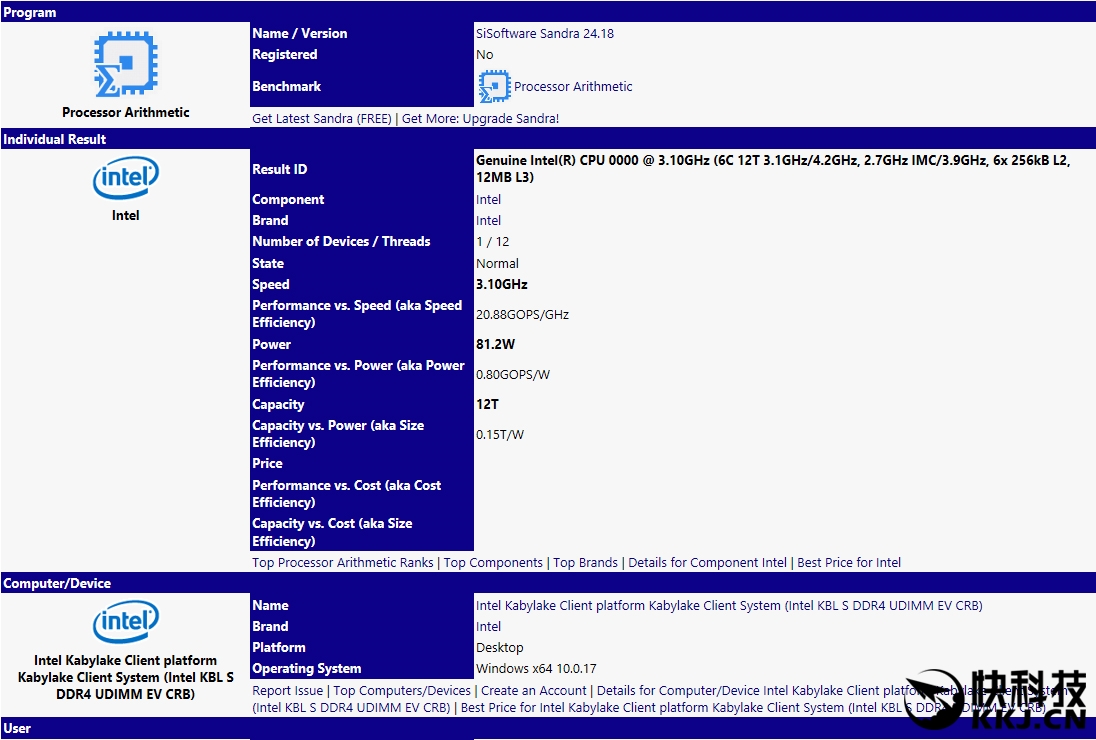Screen dimensions: 1096x740
Task: Select the Genuine Intel(R) CPU 0000 result ID
Action: pyautogui.click(x=772, y=168)
